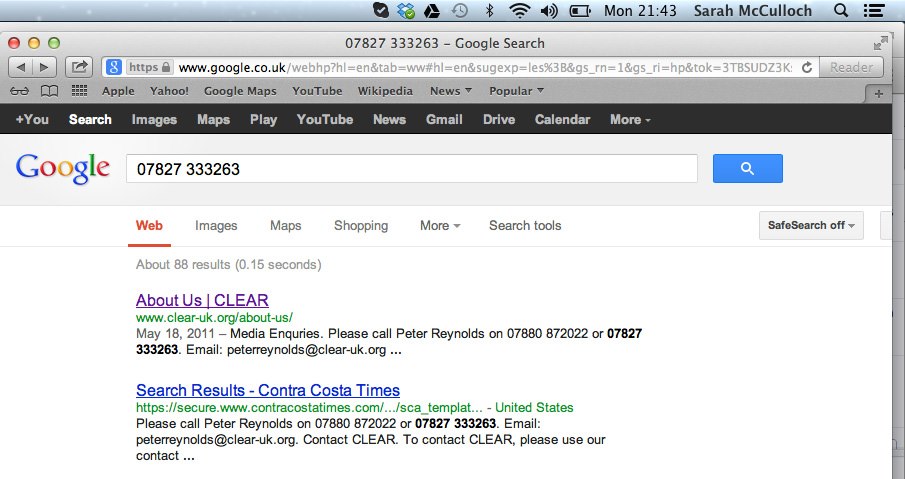Image resolution: width=905 pixels, height=479 pixels.
Task: Click the Google logo
Action: tap(63, 169)
